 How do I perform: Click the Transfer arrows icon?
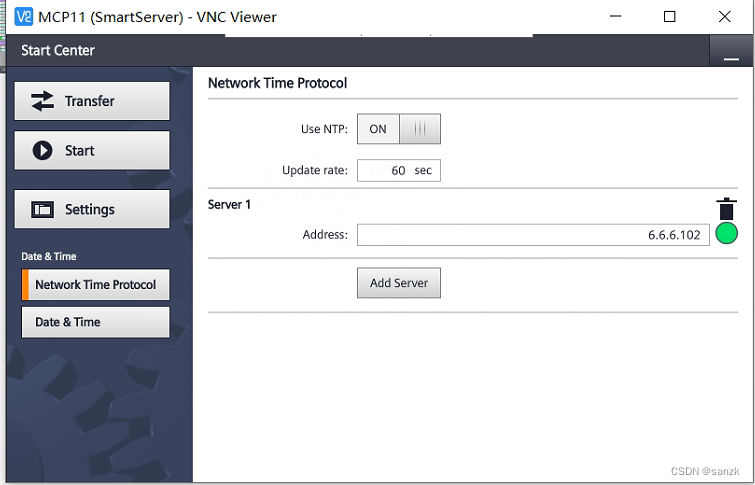click(x=42, y=101)
